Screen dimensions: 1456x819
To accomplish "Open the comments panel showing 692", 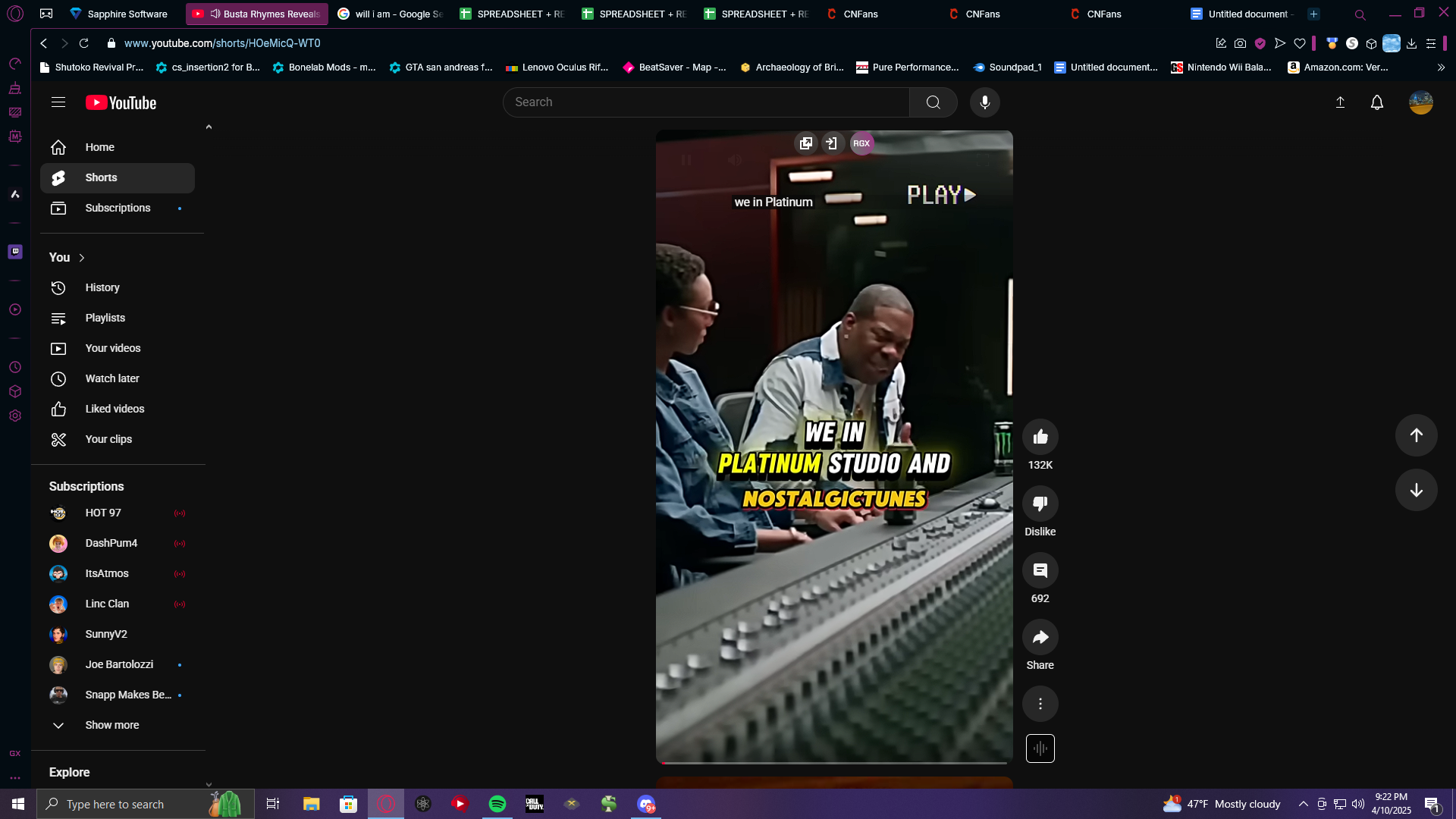I will click(1040, 570).
